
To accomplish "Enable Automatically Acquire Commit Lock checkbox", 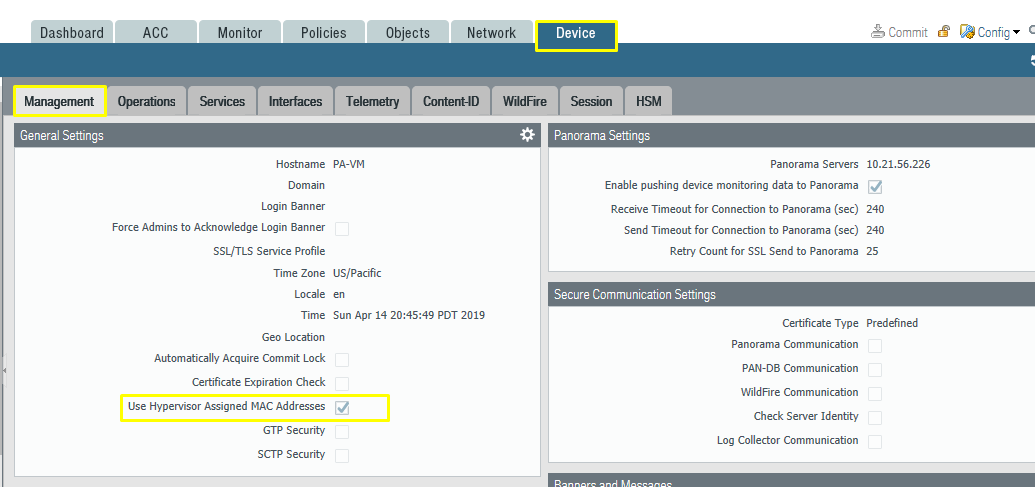I will coord(342,360).
